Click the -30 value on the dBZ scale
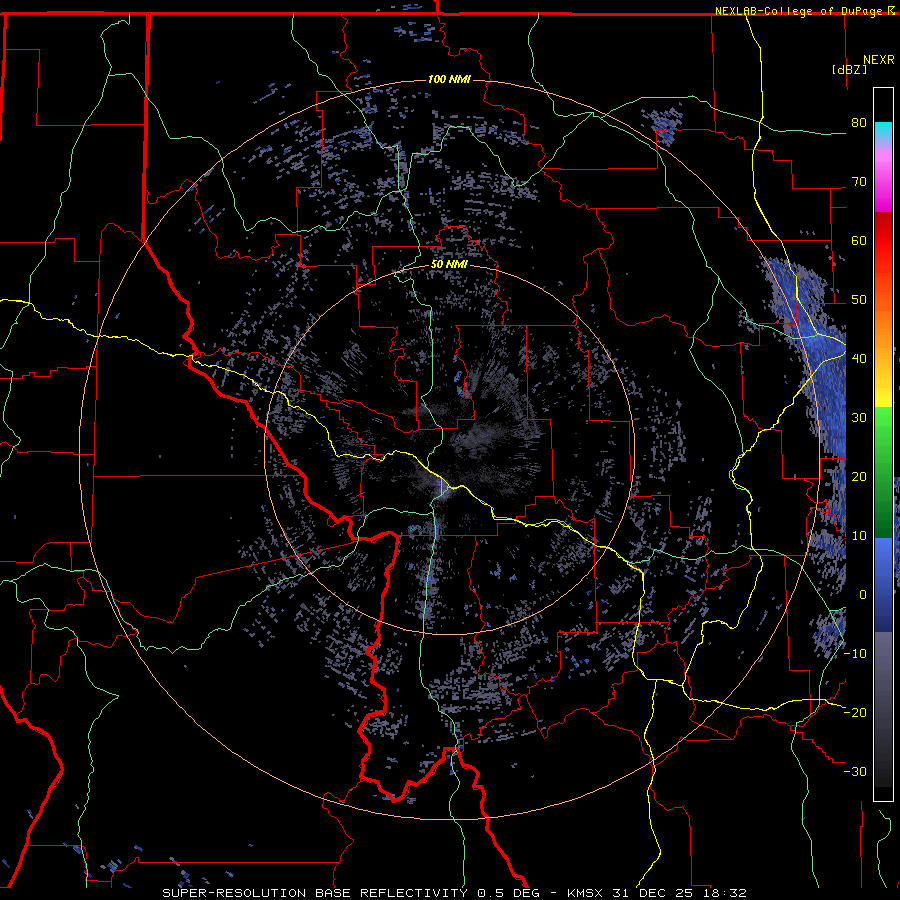Viewport: 900px width, 900px height. tap(855, 771)
